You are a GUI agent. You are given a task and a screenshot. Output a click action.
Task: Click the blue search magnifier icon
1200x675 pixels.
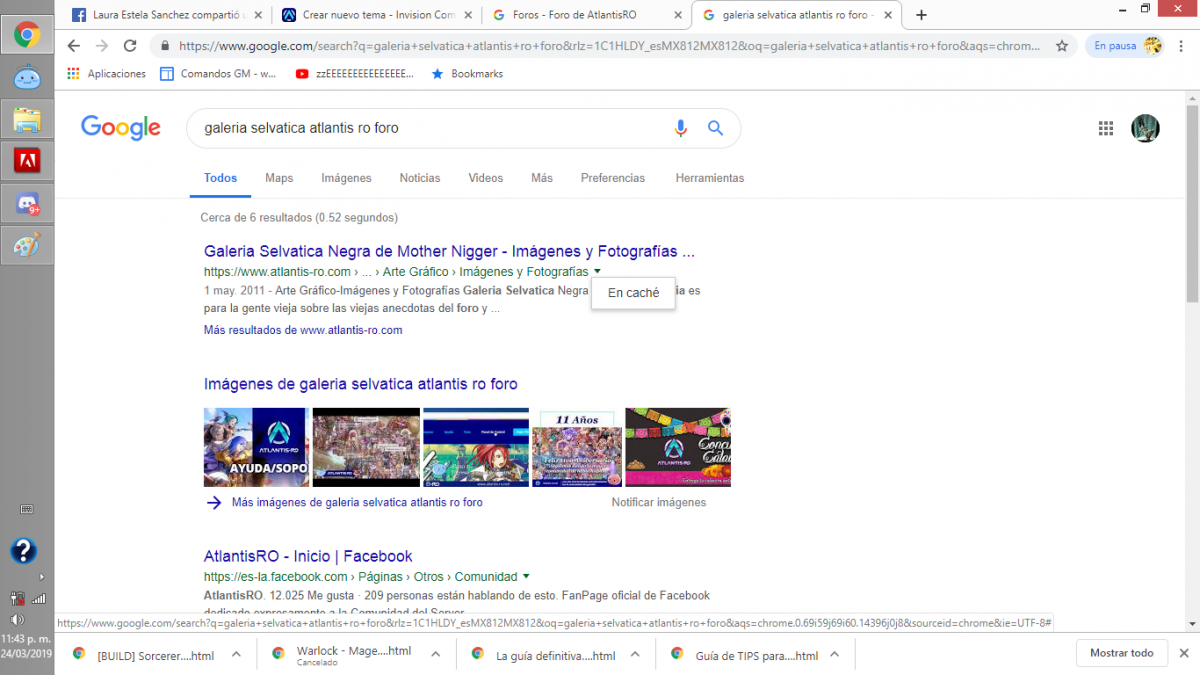pos(715,128)
